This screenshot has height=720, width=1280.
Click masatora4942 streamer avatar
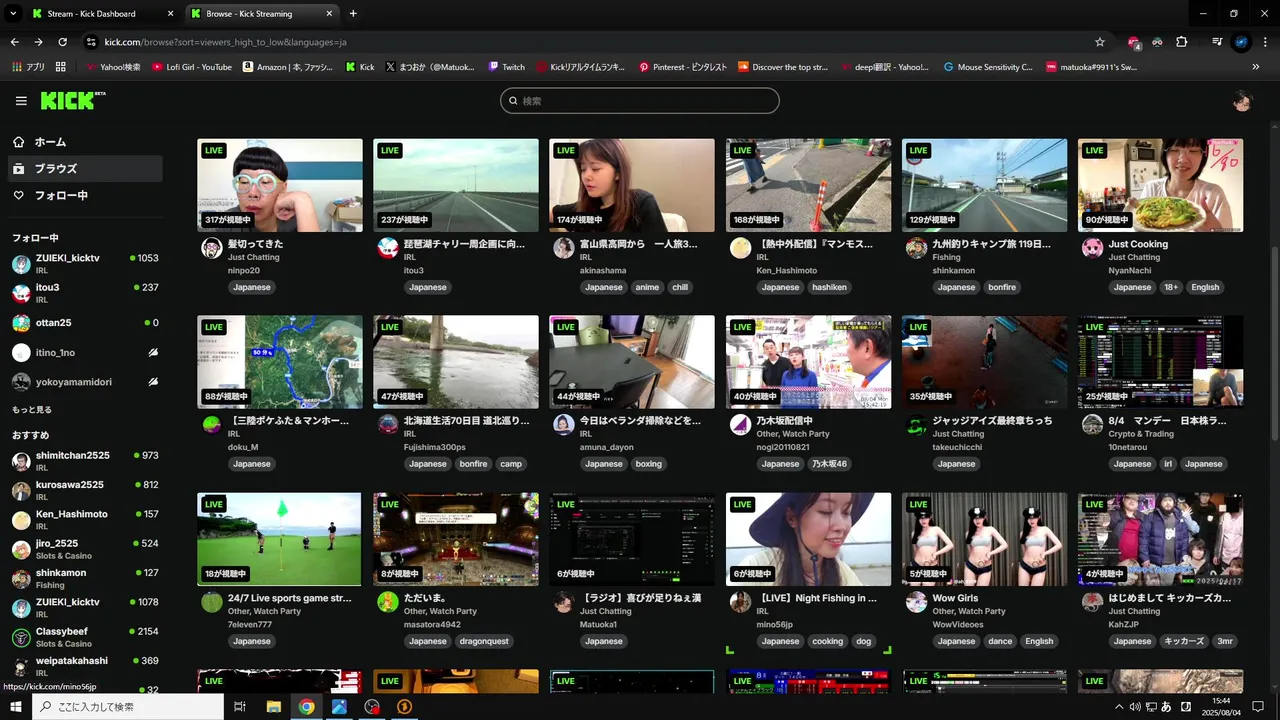(388, 602)
